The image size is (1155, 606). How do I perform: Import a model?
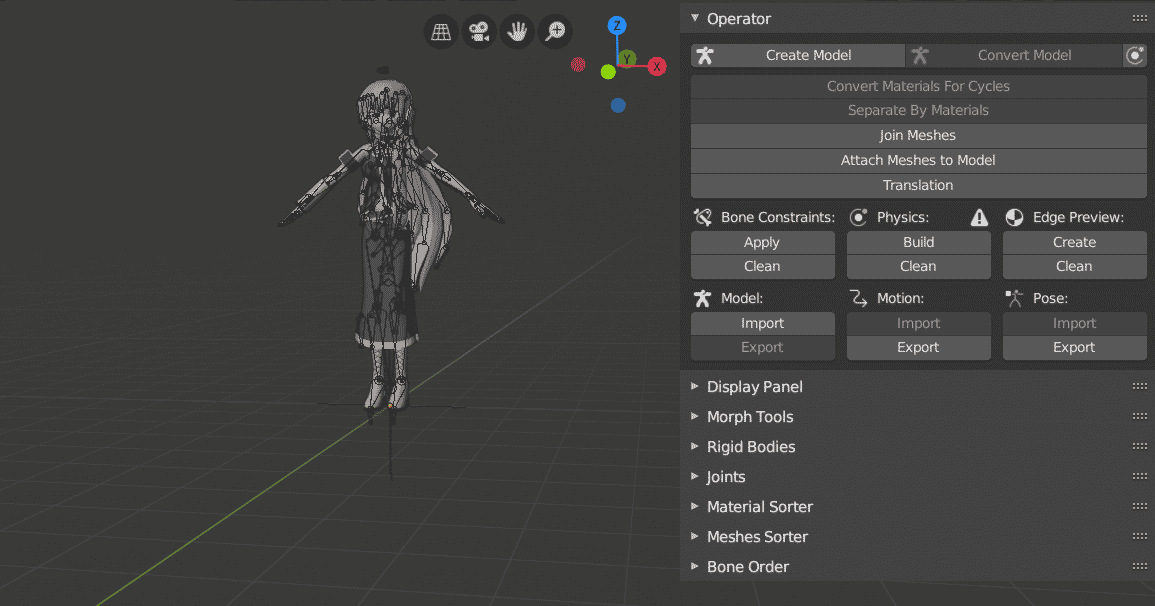(x=762, y=323)
